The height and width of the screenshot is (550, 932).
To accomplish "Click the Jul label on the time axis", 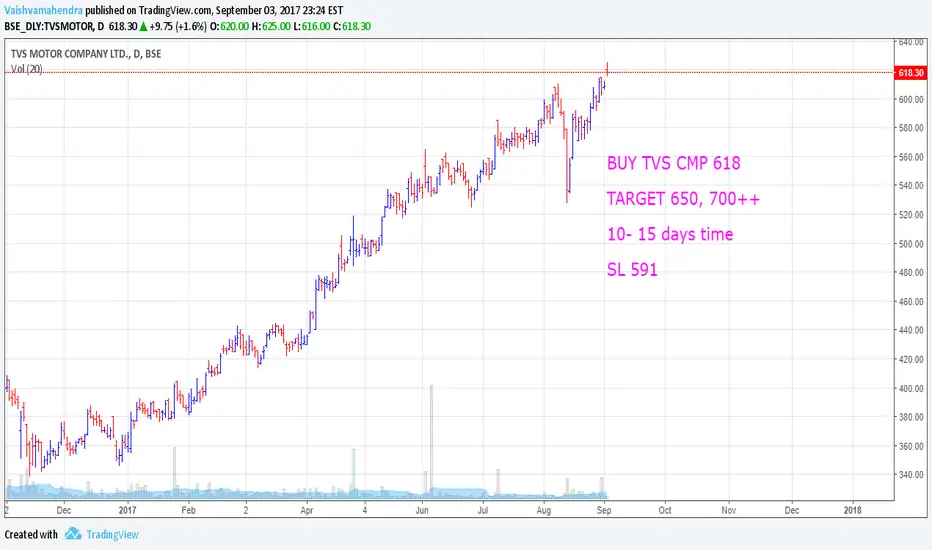I will [483, 510].
